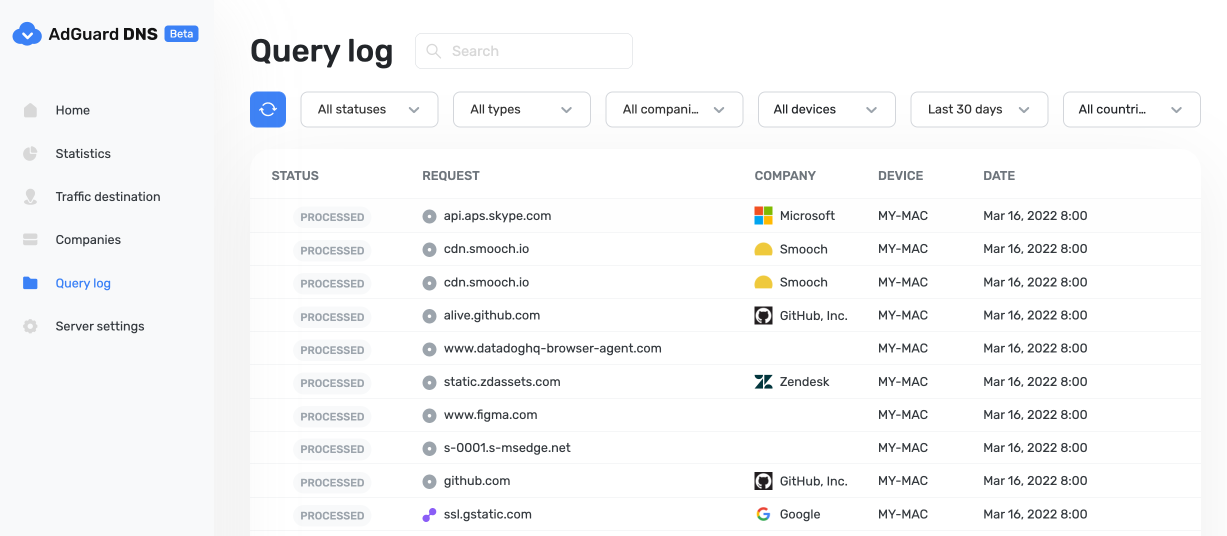
Task: Click the api.aps.skype.com request
Action: 498,215
